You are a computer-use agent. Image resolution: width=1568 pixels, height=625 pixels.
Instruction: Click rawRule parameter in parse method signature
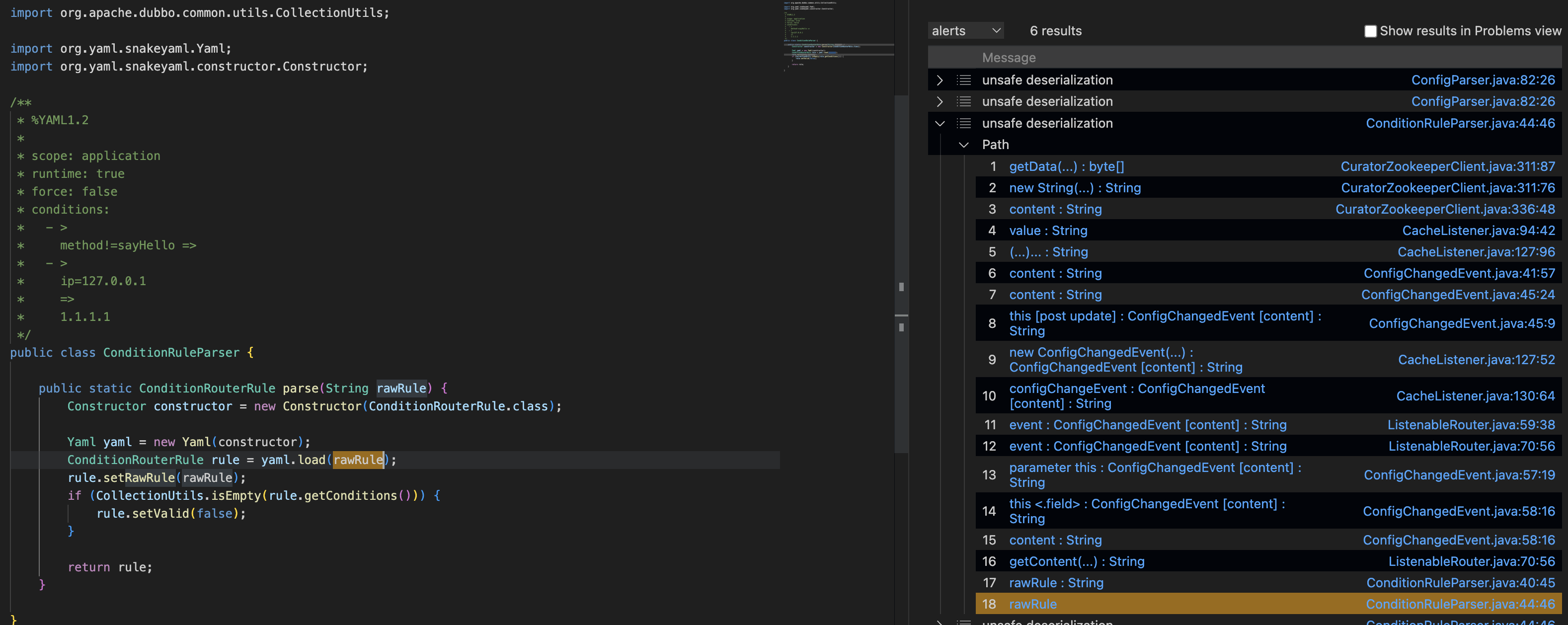[x=402, y=389]
